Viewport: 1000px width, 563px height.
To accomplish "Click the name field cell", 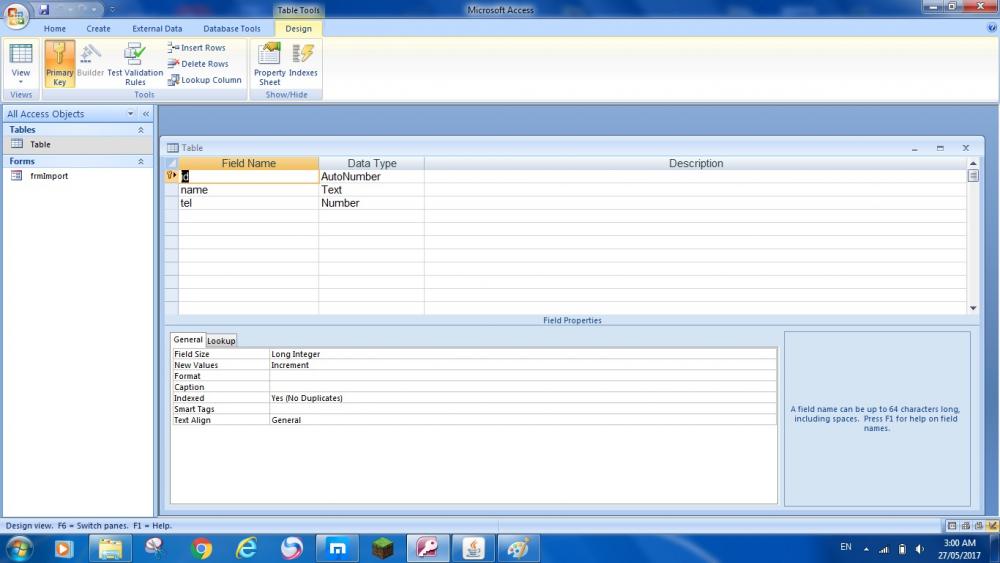I will pos(249,190).
